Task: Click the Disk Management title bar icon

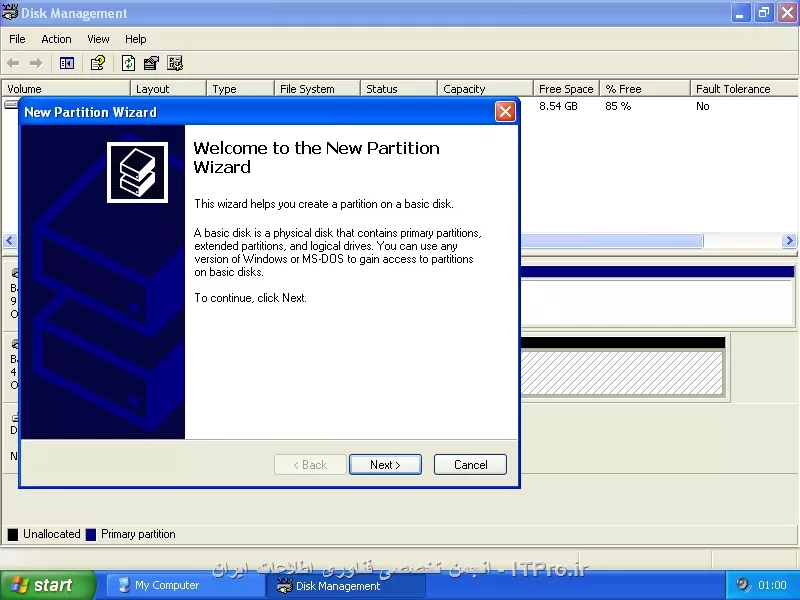Action: pos(10,12)
